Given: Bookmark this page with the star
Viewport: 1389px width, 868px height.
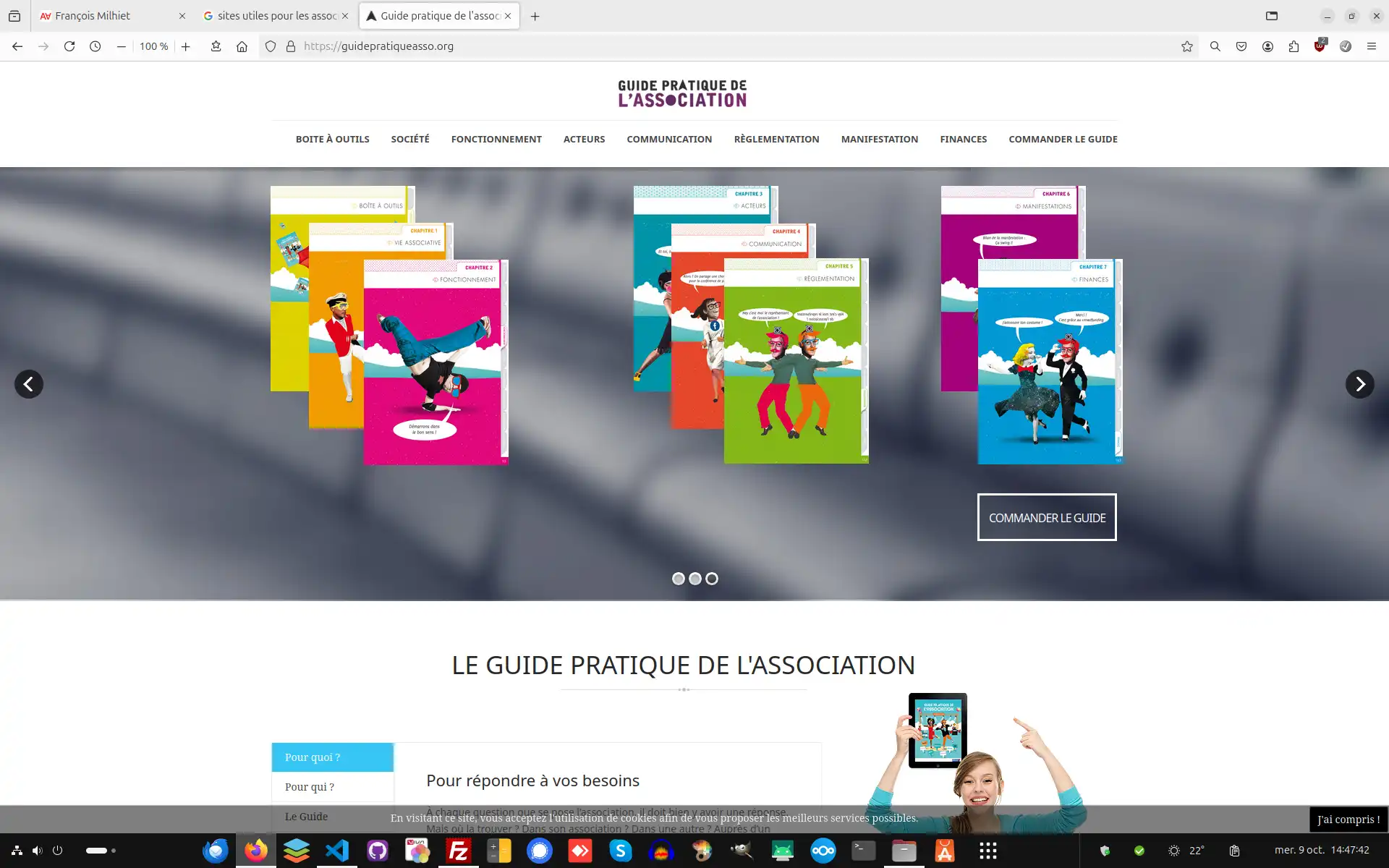Looking at the screenshot, I should click(x=1187, y=46).
